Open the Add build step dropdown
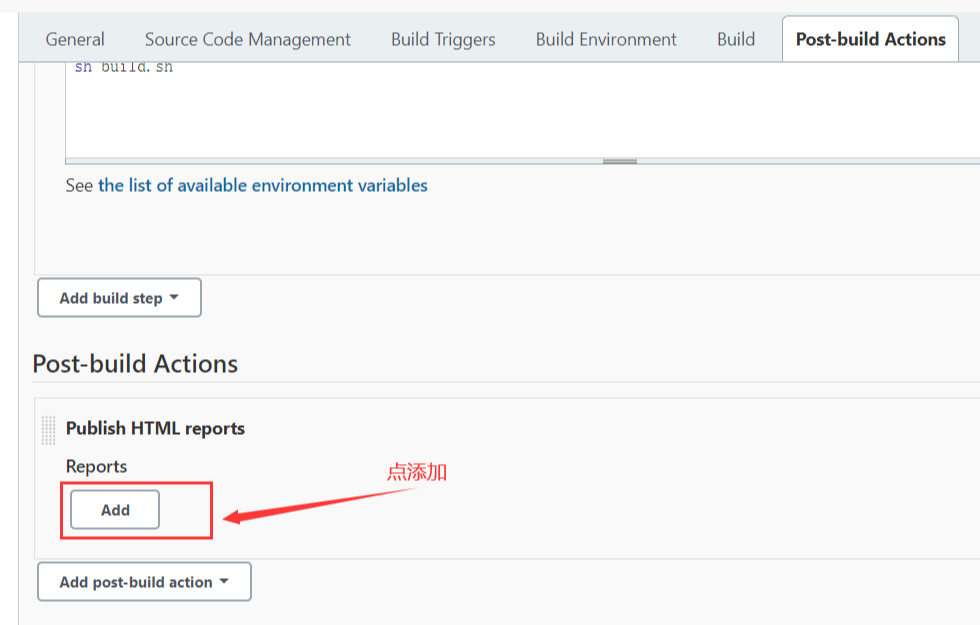The image size is (980, 625). coord(119,298)
